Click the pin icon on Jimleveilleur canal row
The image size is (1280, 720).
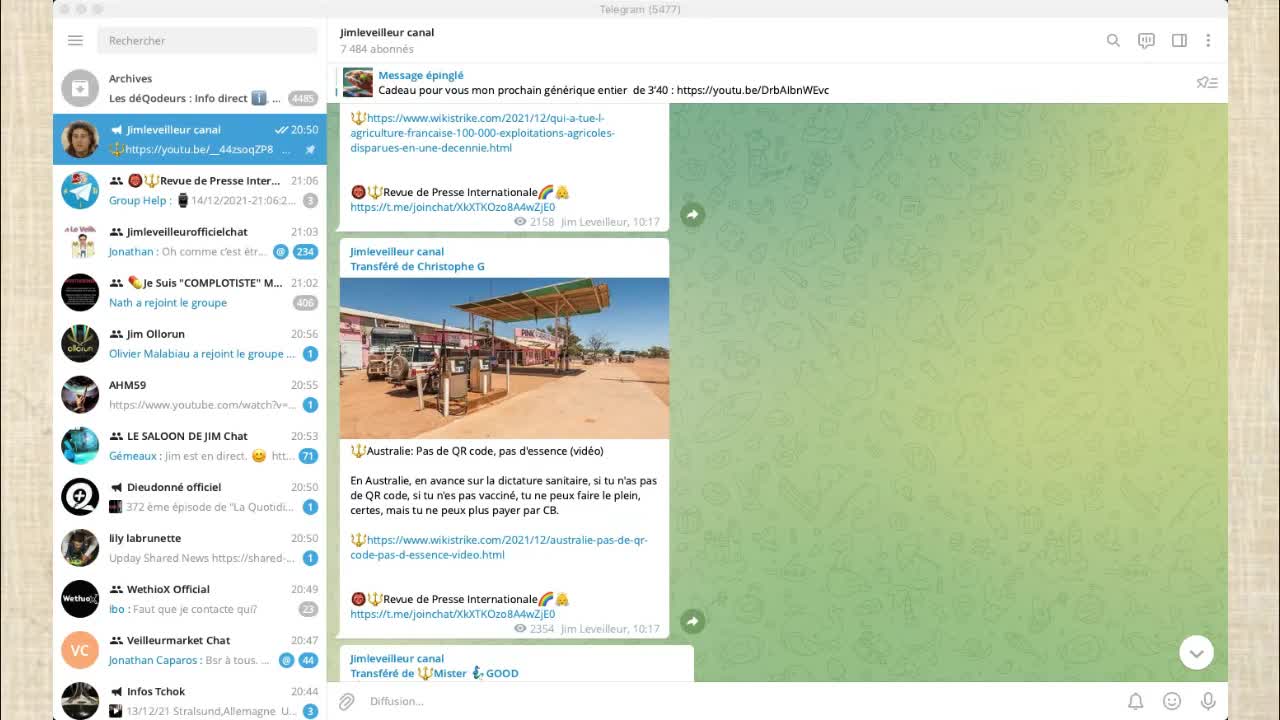coord(310,150)
